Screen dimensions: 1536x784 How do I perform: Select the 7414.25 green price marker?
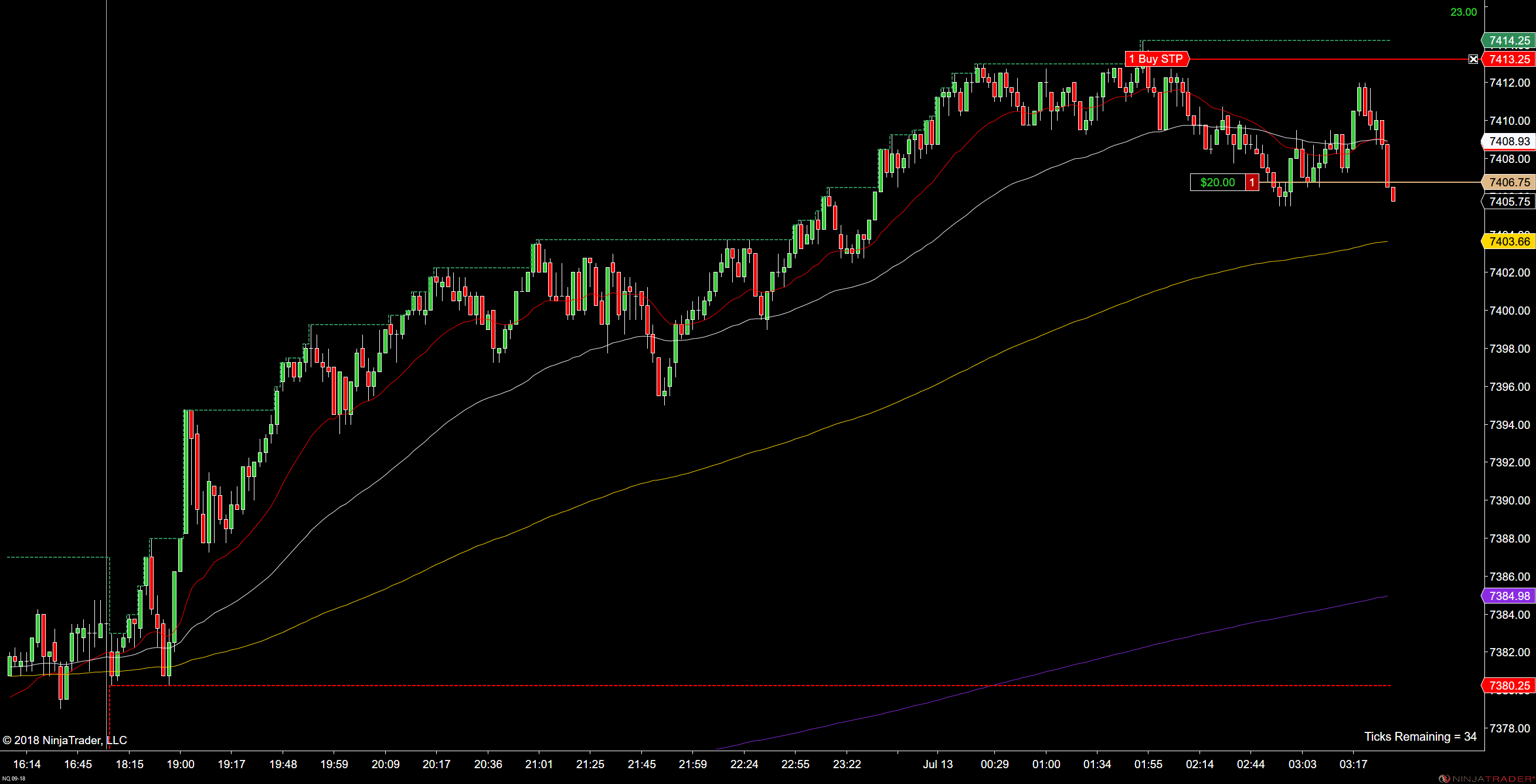pyautogui.click(x=1508, y=40)
